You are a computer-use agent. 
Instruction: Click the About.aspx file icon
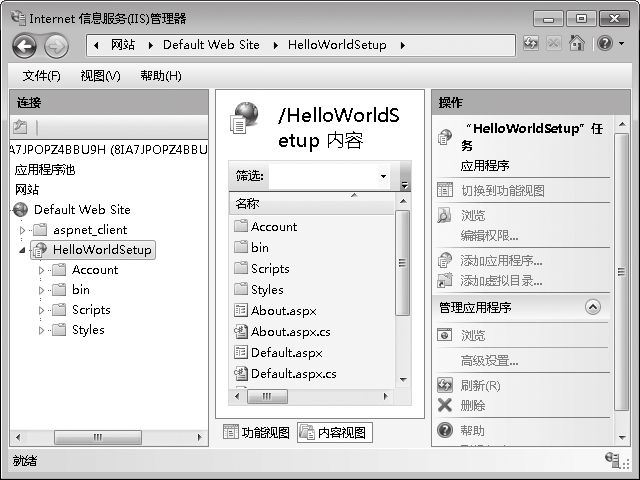241,310
